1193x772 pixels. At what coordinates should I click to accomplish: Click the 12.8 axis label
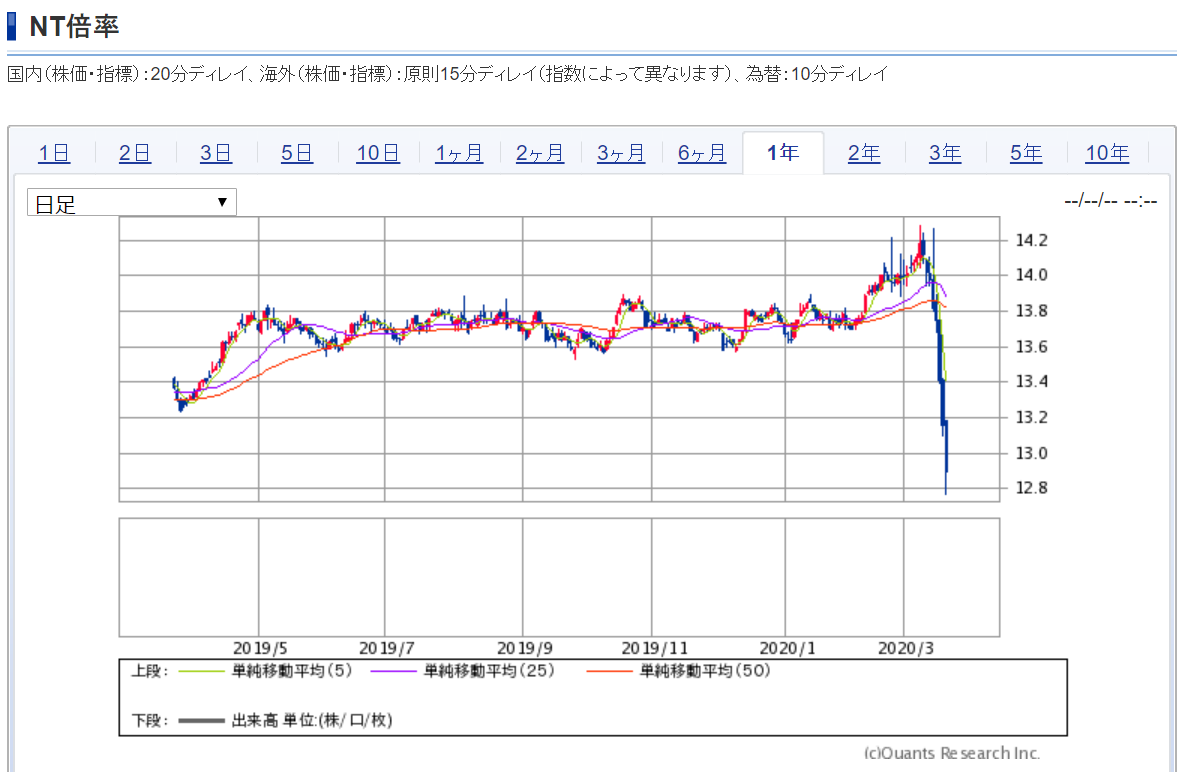pos(1032,488)
